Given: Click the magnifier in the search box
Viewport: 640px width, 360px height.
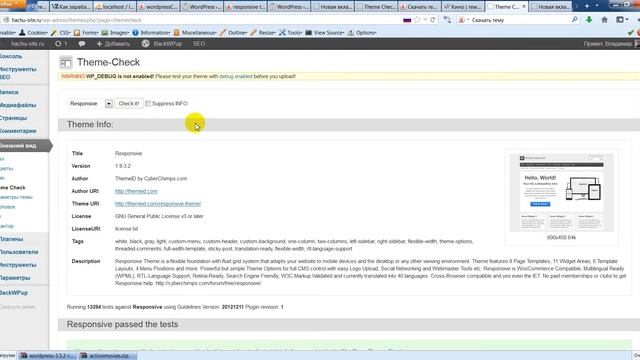Looking at the screenshot, I should click(575, 20).
